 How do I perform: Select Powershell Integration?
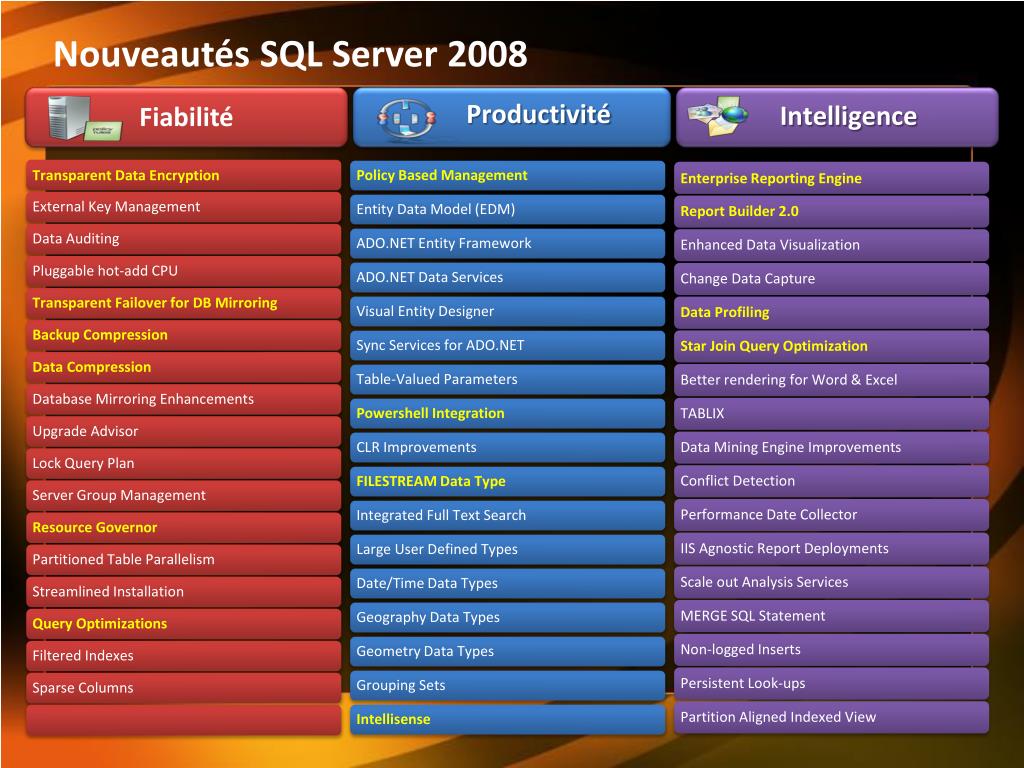507,413
